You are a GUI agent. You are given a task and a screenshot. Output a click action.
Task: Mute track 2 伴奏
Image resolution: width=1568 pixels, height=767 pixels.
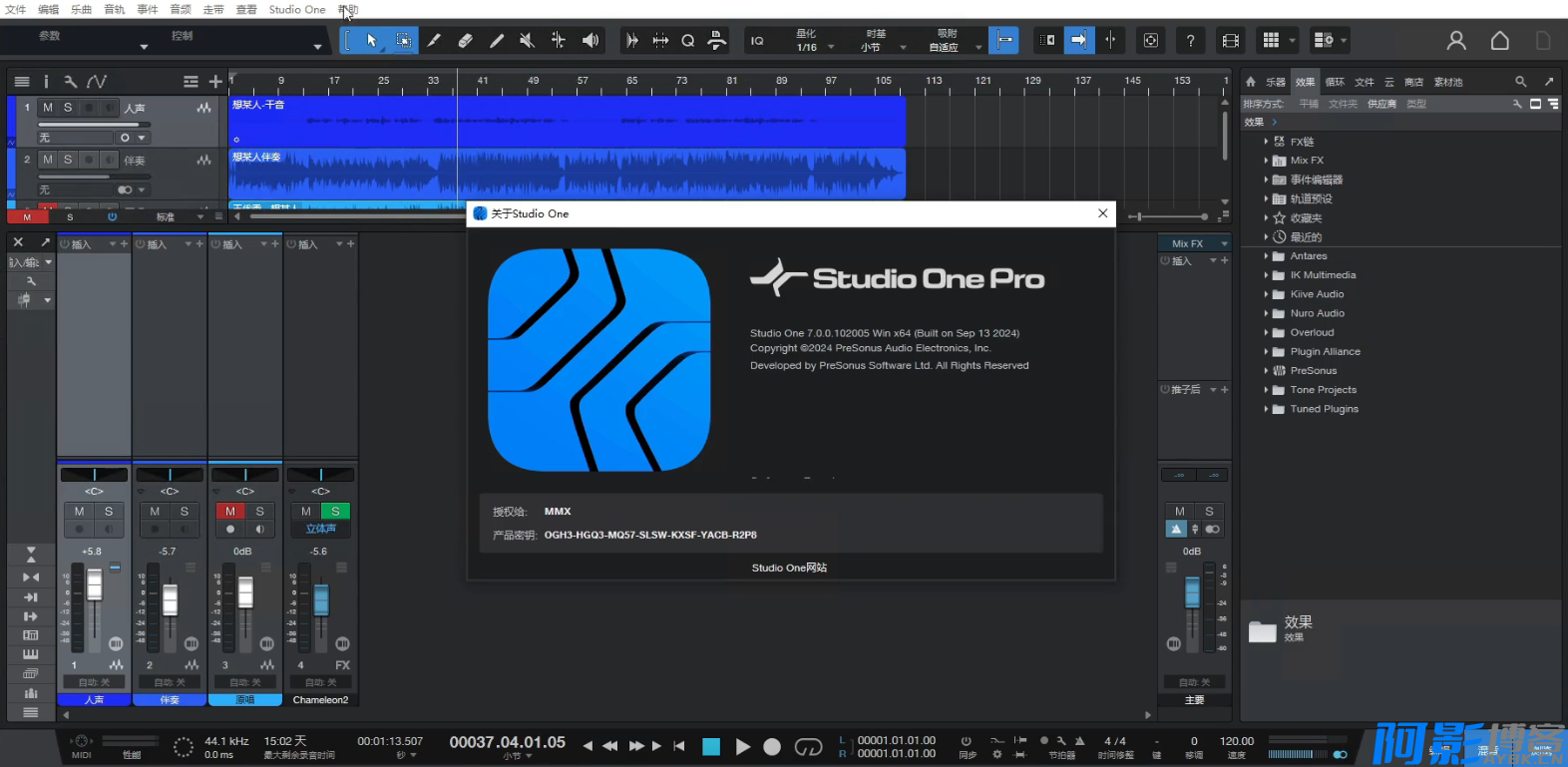(47, 160)
